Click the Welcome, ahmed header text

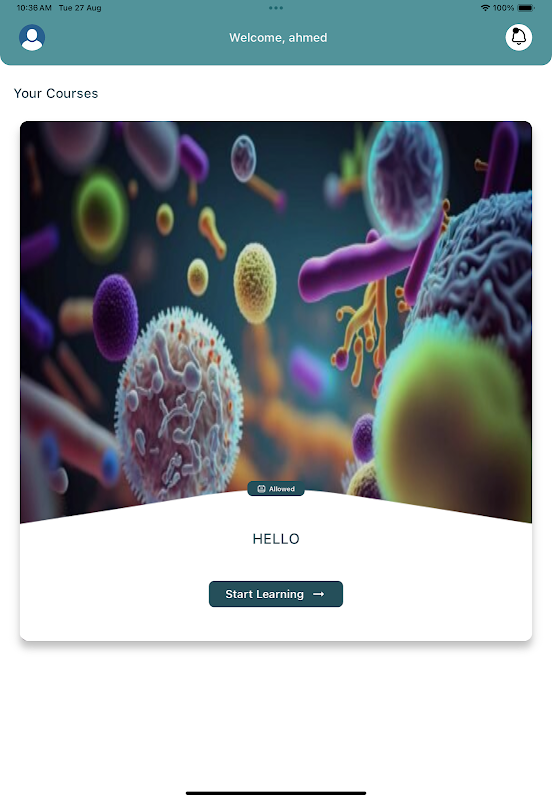278,38
